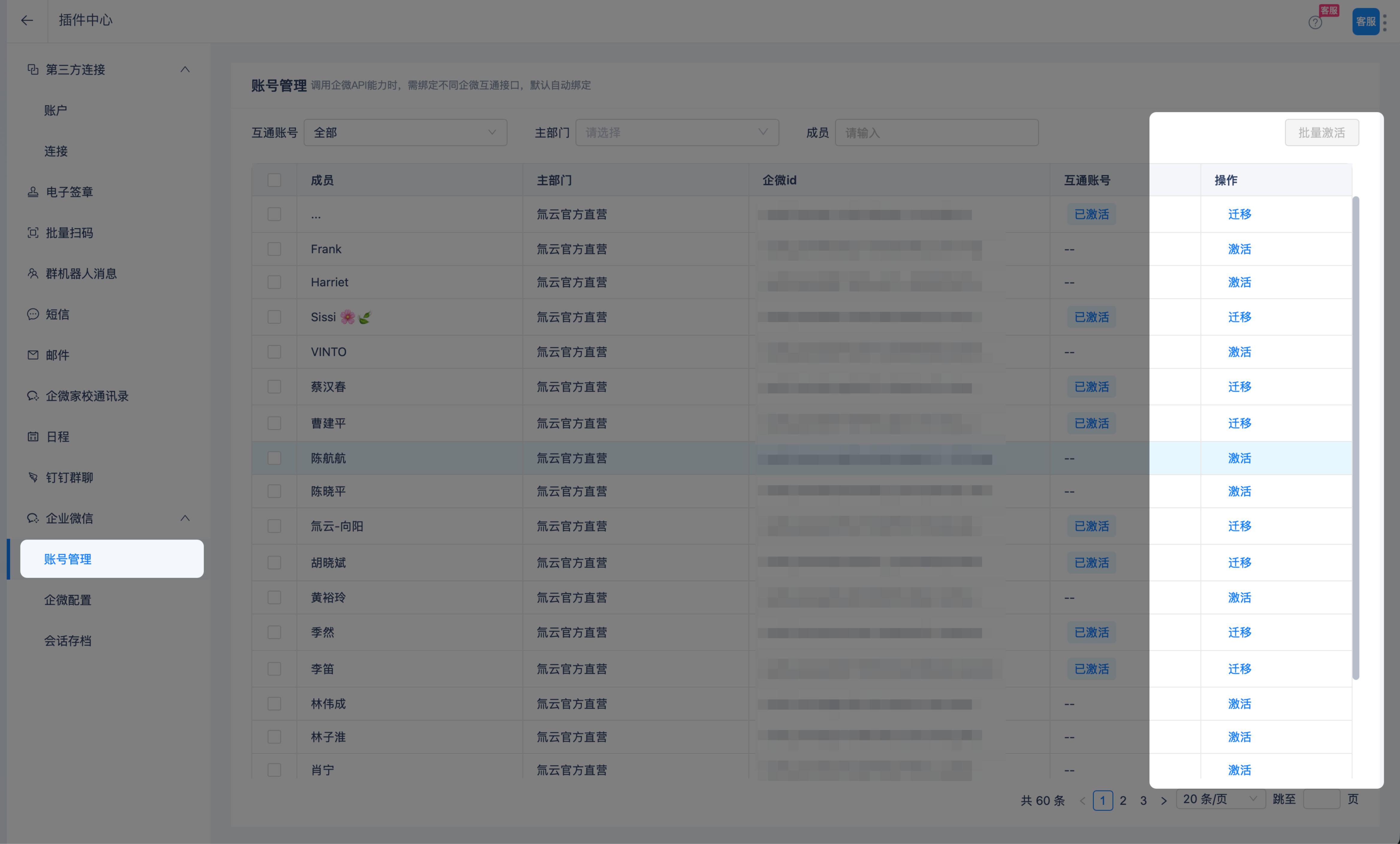Click the 批量激活 button
1400x844 pixels.
pyautogui.click(x=1322, y=132)
